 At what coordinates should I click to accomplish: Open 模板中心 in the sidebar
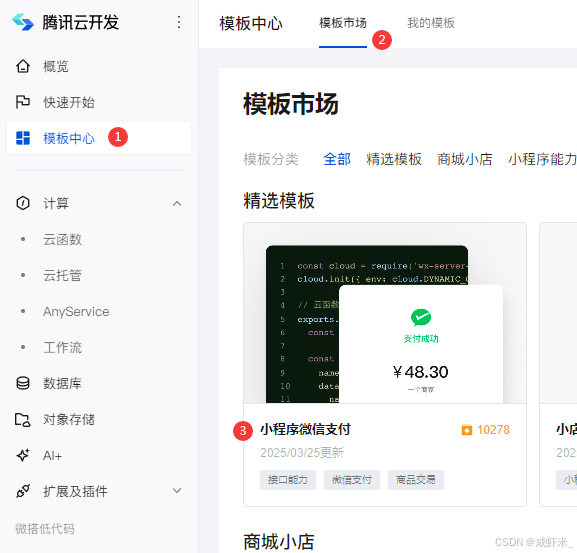[99, 138]
